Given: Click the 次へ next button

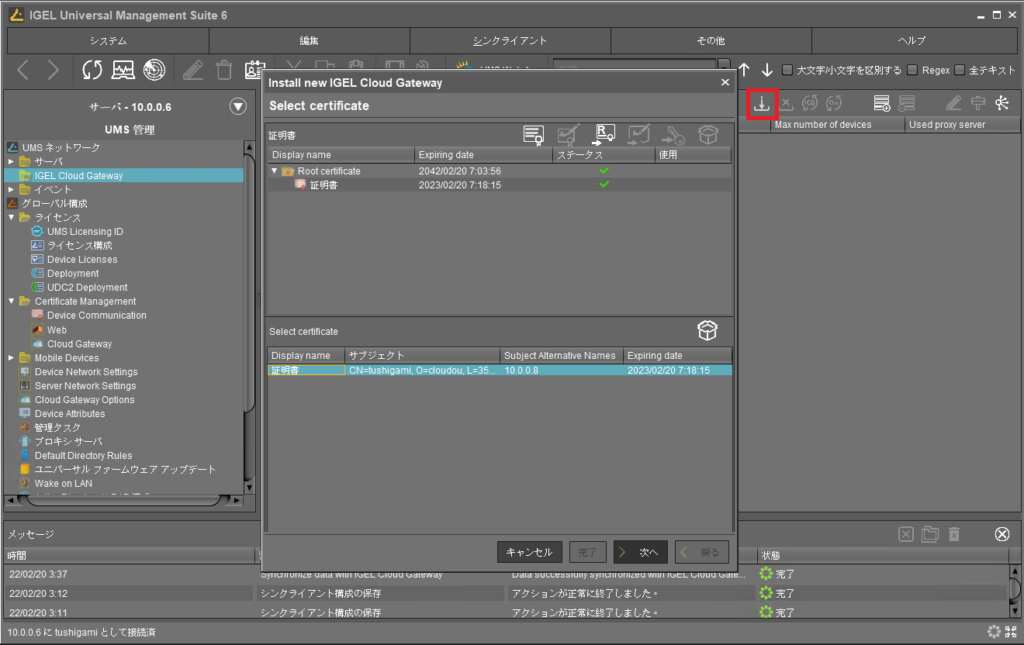Looking at the screenshot, I should [x=641, y=552].
